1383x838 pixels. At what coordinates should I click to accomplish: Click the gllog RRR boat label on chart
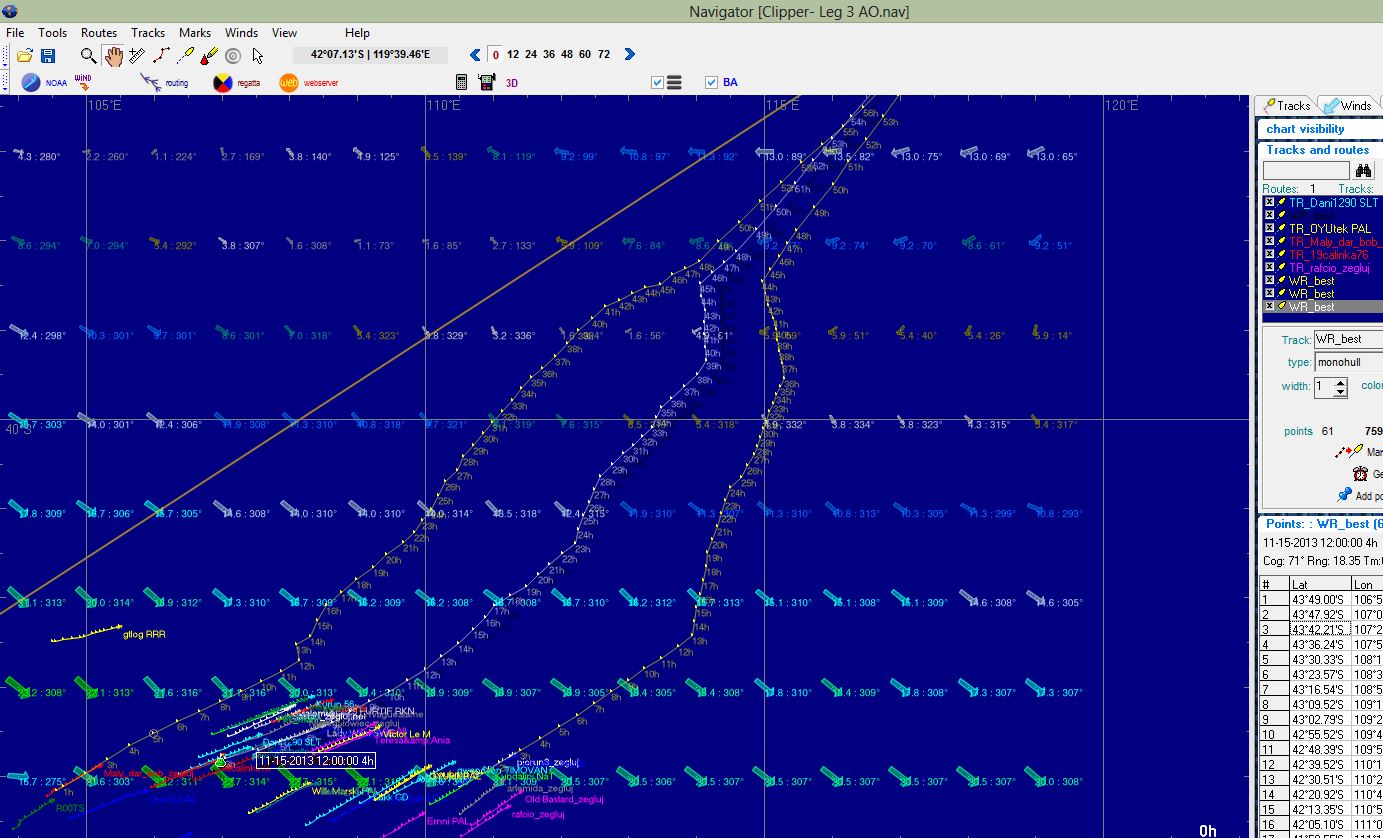tap(145, 634)
